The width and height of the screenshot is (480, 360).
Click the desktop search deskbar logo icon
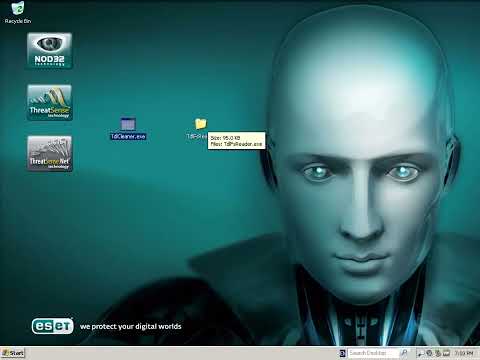coord(342,353)
